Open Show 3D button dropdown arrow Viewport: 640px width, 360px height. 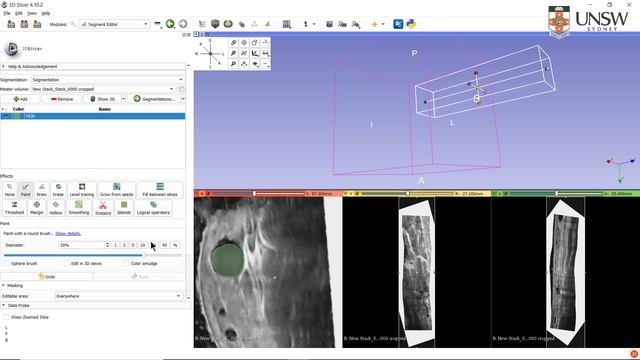point(124,99)
